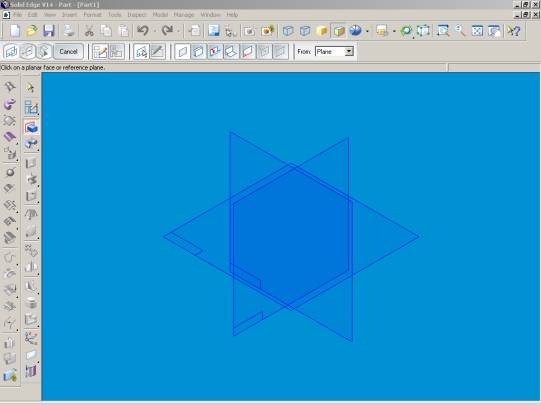Expand the render mode dropdown arrow

coord(367,31)
